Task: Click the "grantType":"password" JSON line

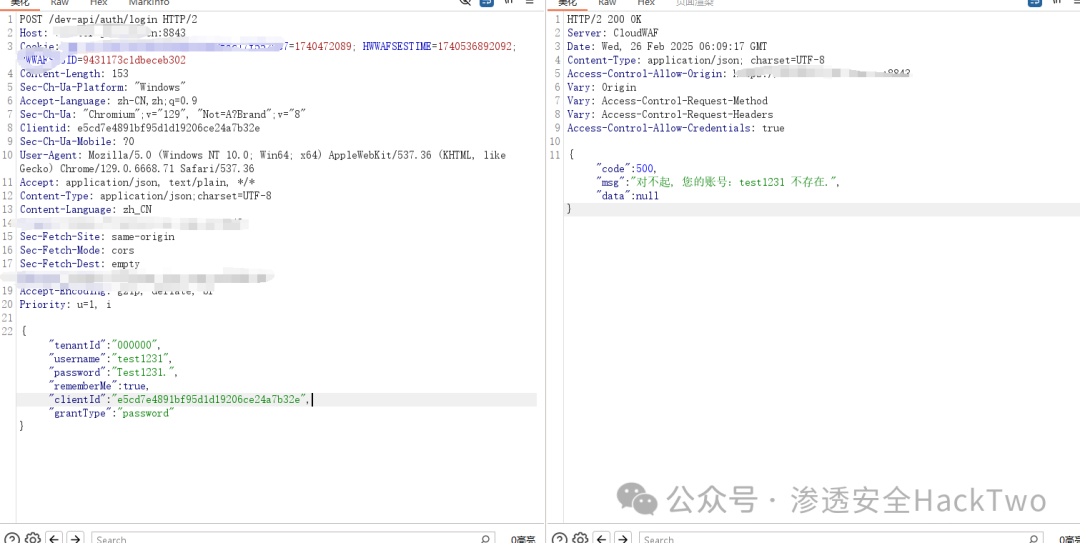Action: tap(112, 413)
